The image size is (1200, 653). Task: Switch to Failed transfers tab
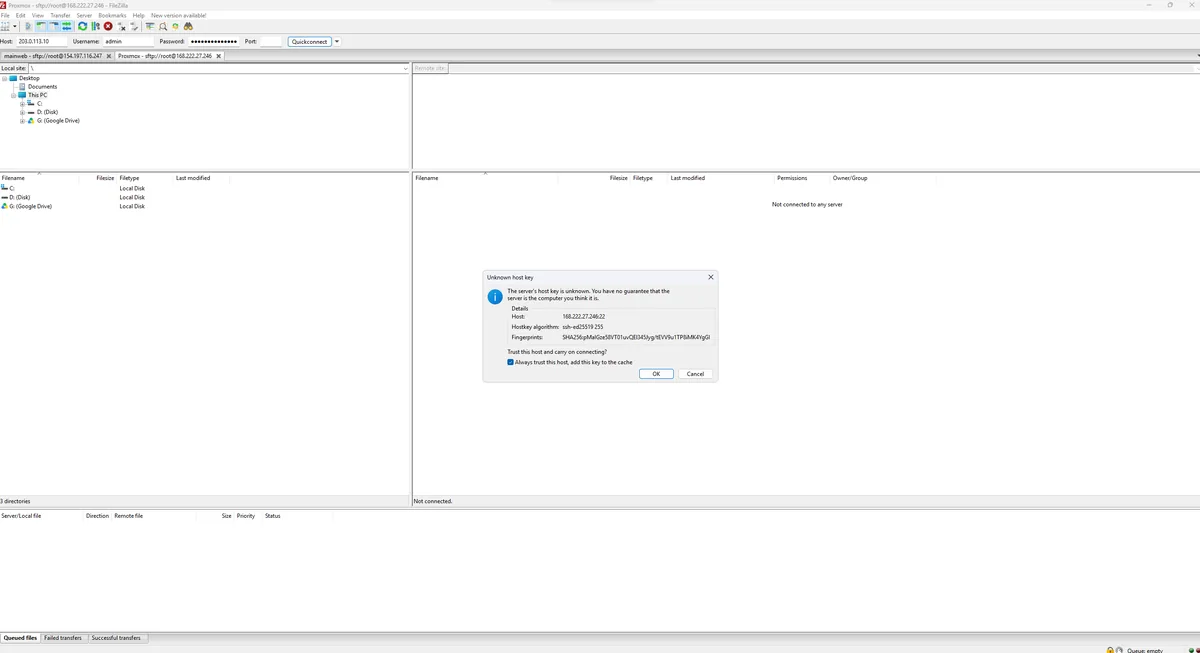63,637
